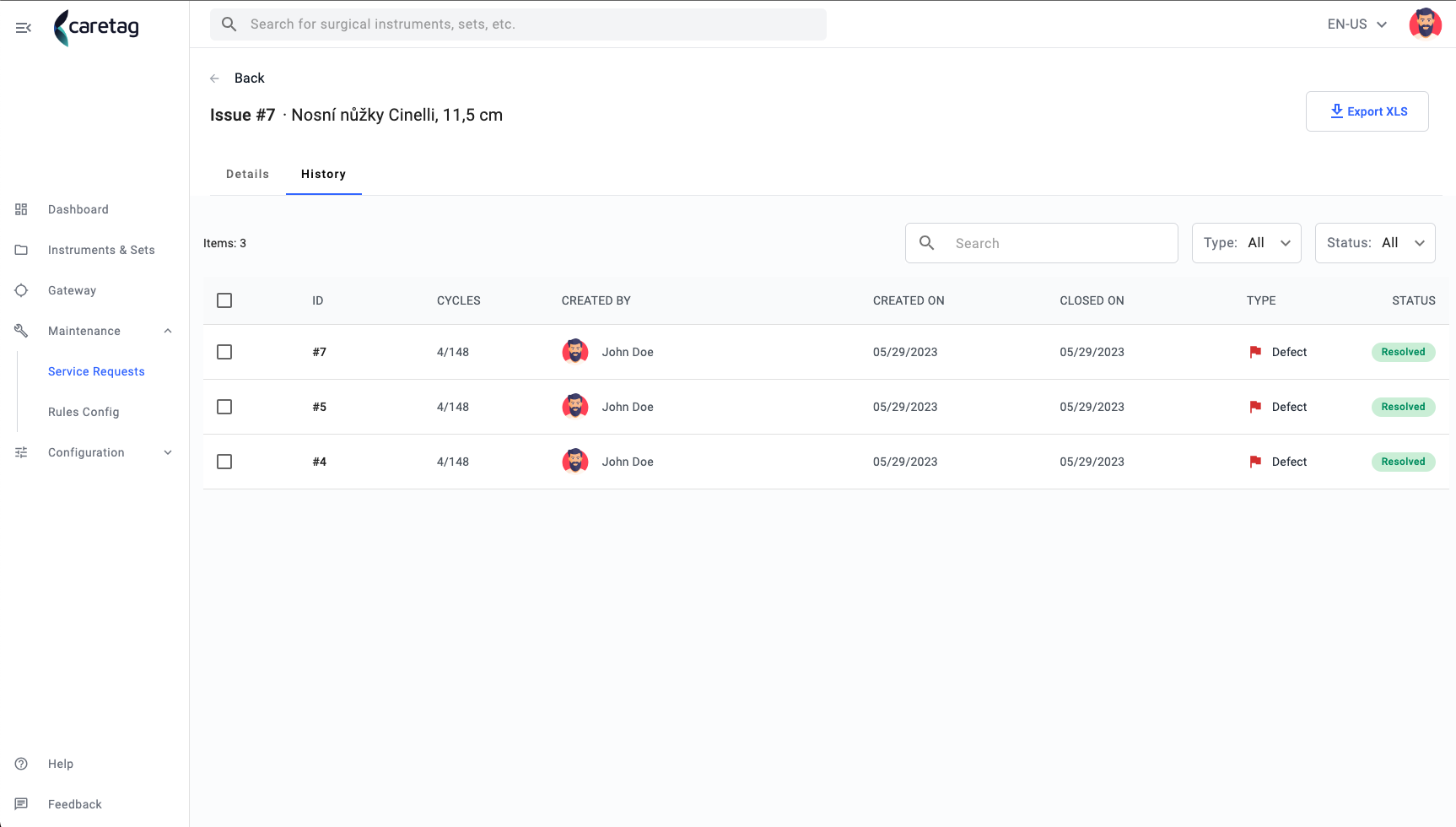Open the Status: All filter dropdown
1456x827 pixels.
coord(1375,243)
